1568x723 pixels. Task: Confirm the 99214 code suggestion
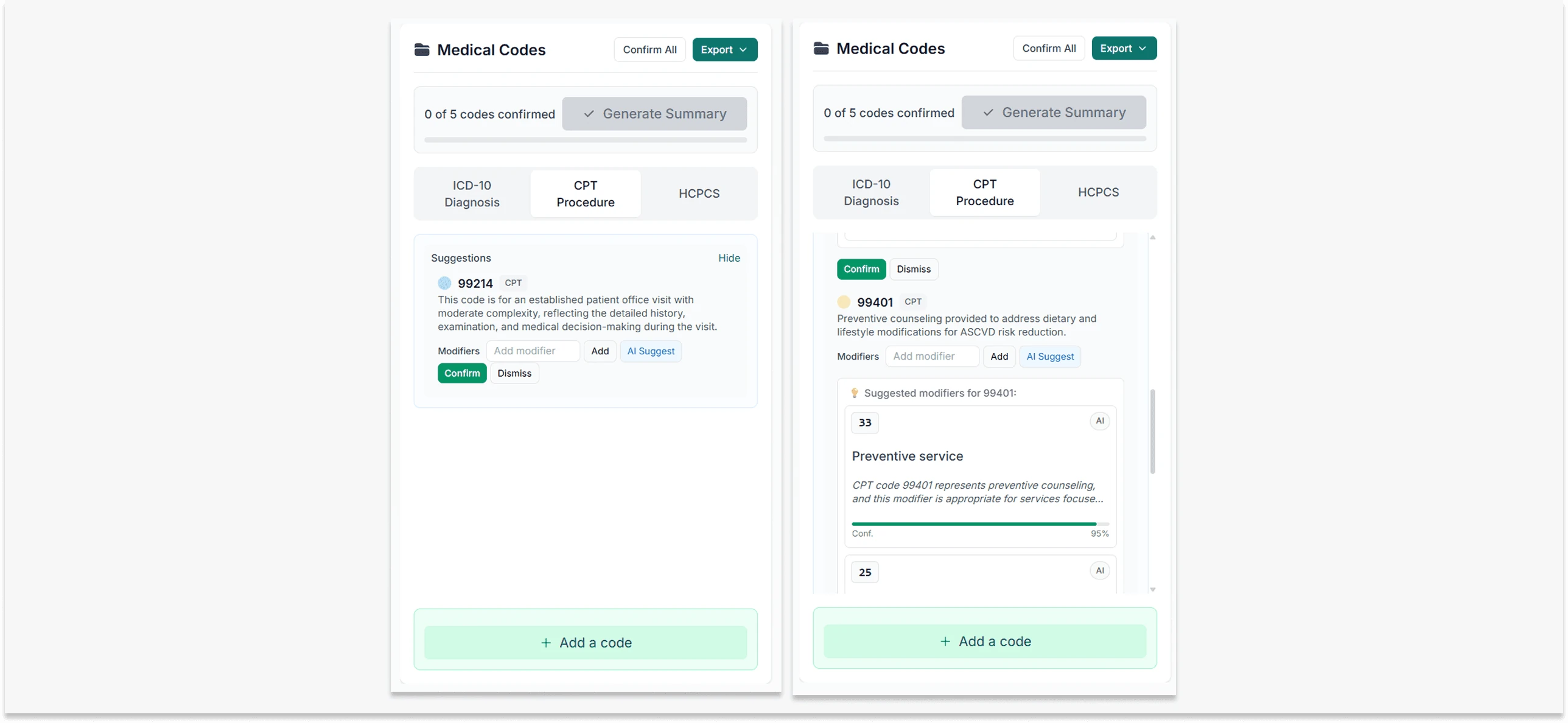pyautogui.click(x=461, y=373)
